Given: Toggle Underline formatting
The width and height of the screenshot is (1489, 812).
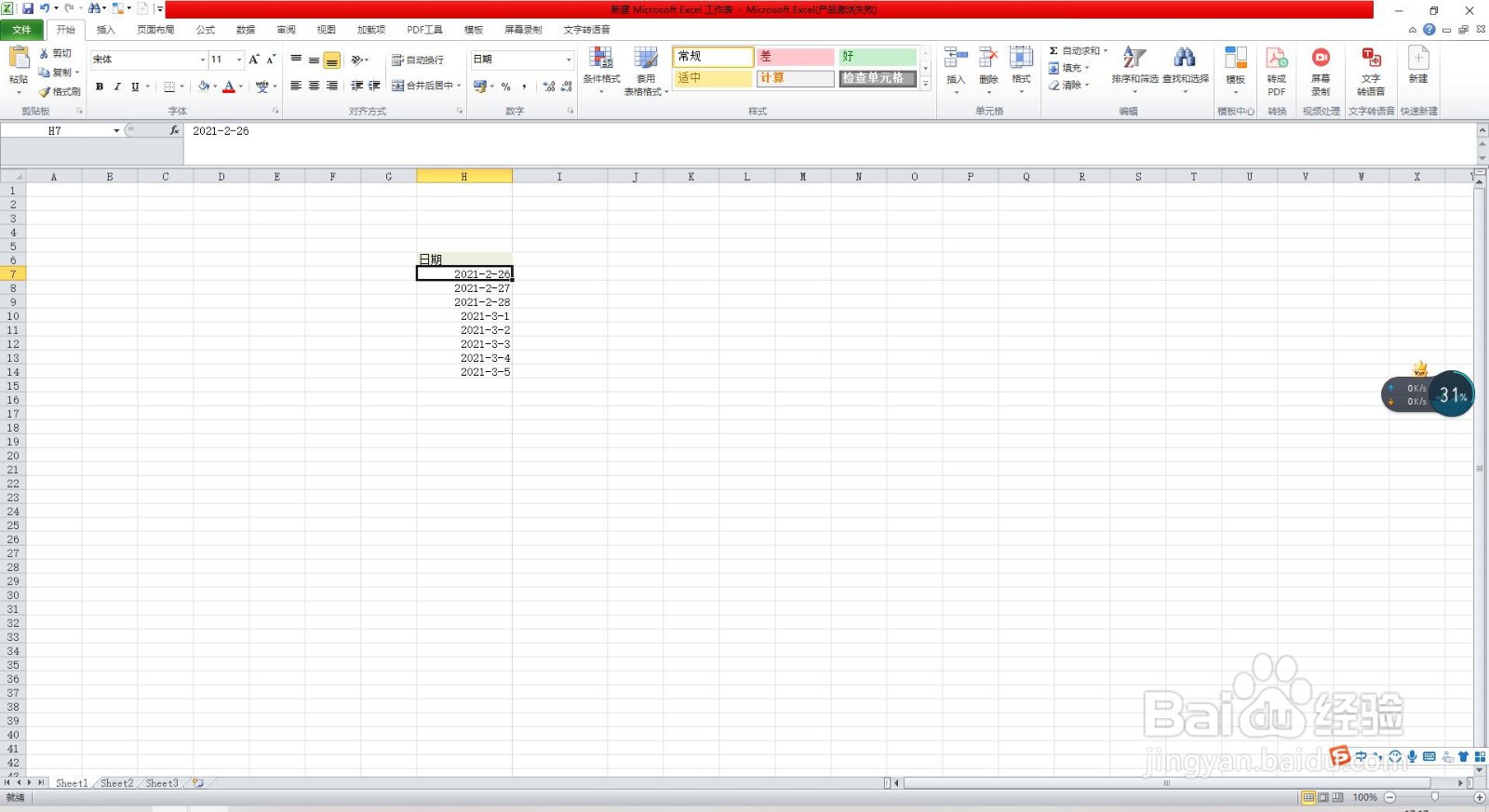Looking at the screenshot, I should pos(135,87).
